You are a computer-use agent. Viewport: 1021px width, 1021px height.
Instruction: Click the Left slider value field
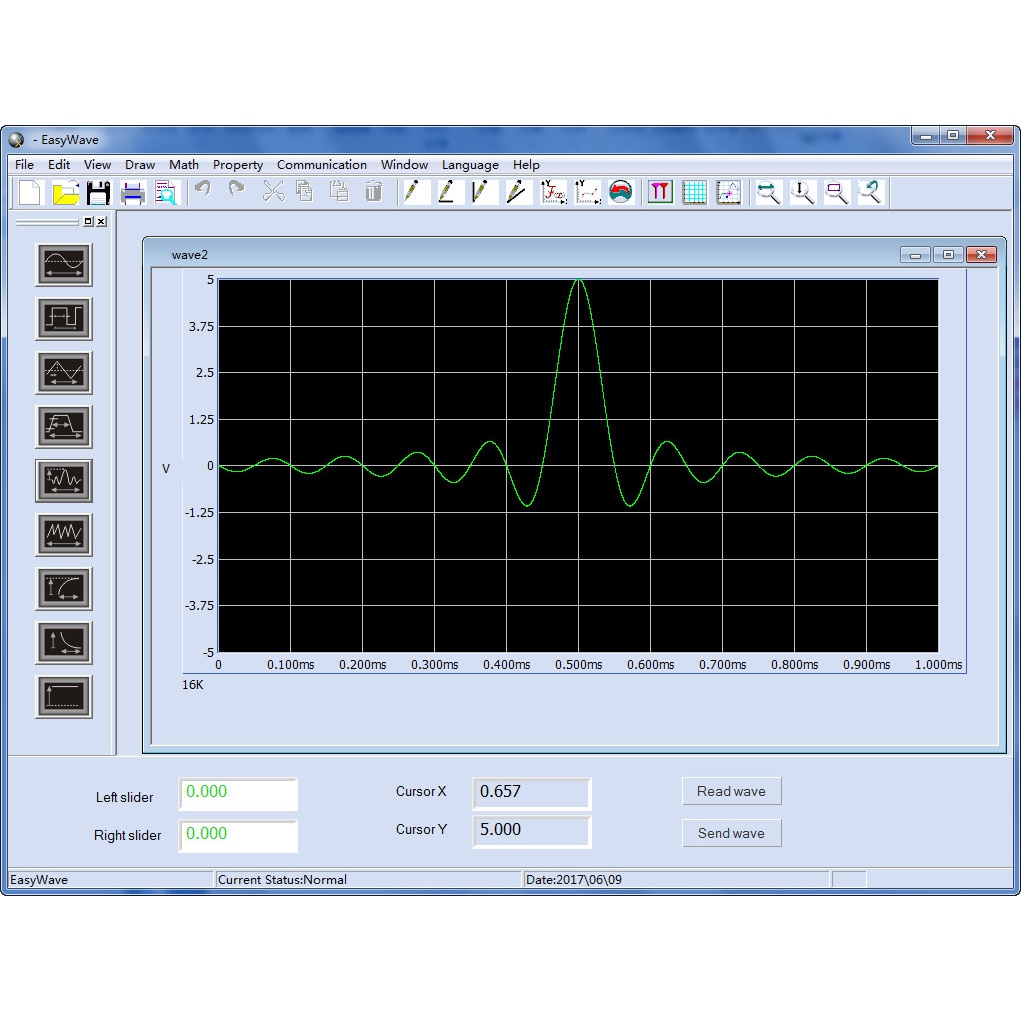coord(238,793)
